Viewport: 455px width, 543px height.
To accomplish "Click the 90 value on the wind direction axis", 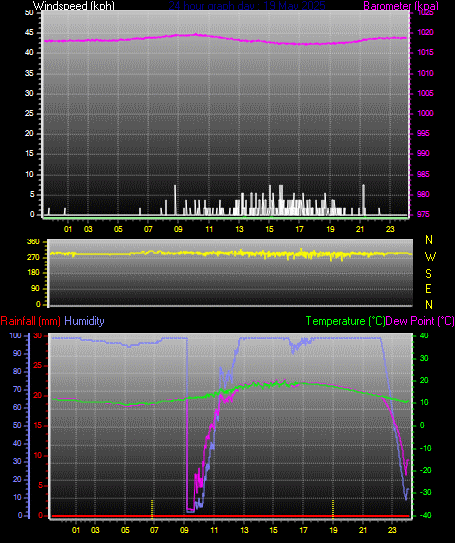I will point(35,288).
